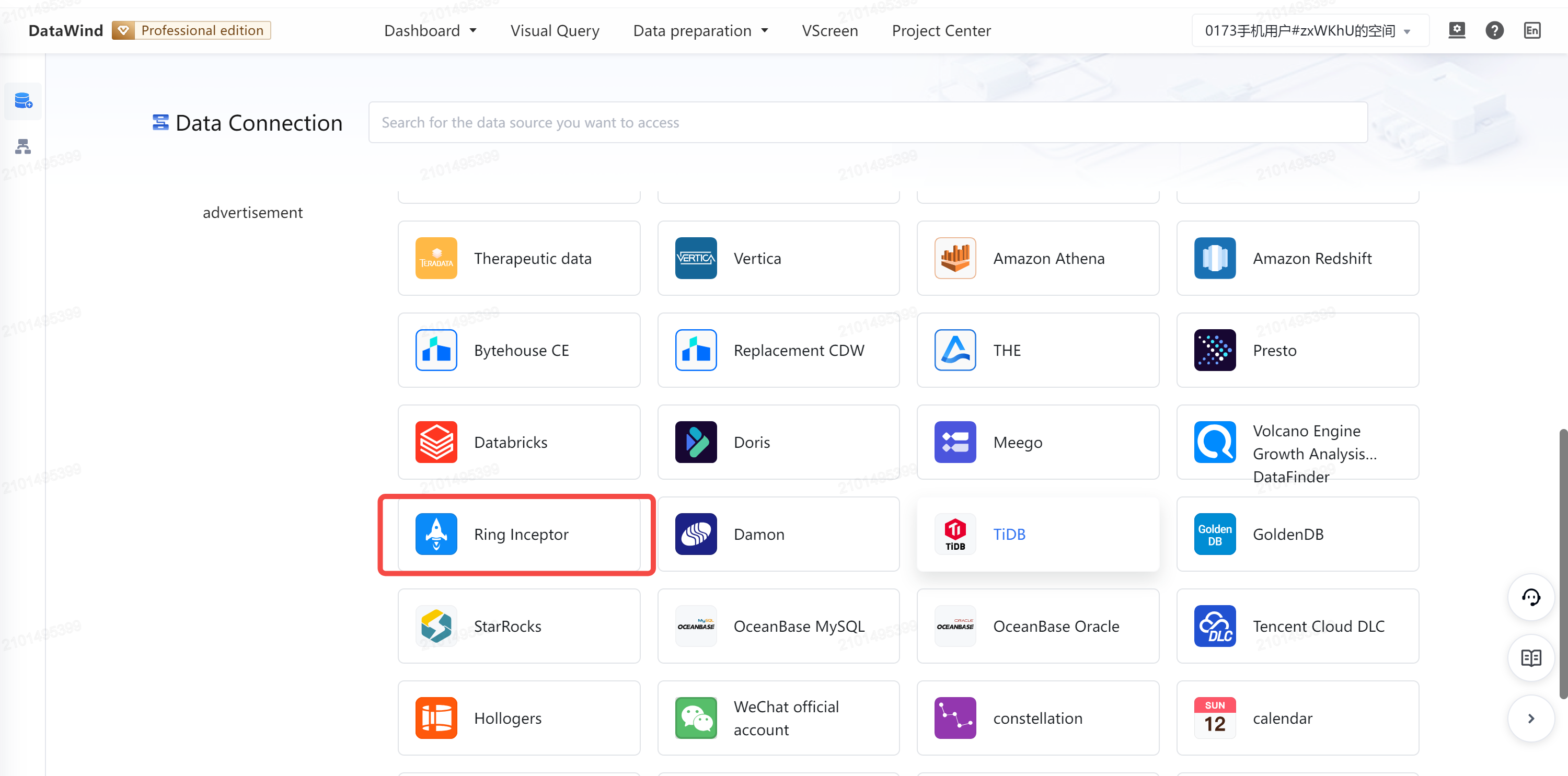Click the Databricks red layers icon

click(x=436, y=442)
